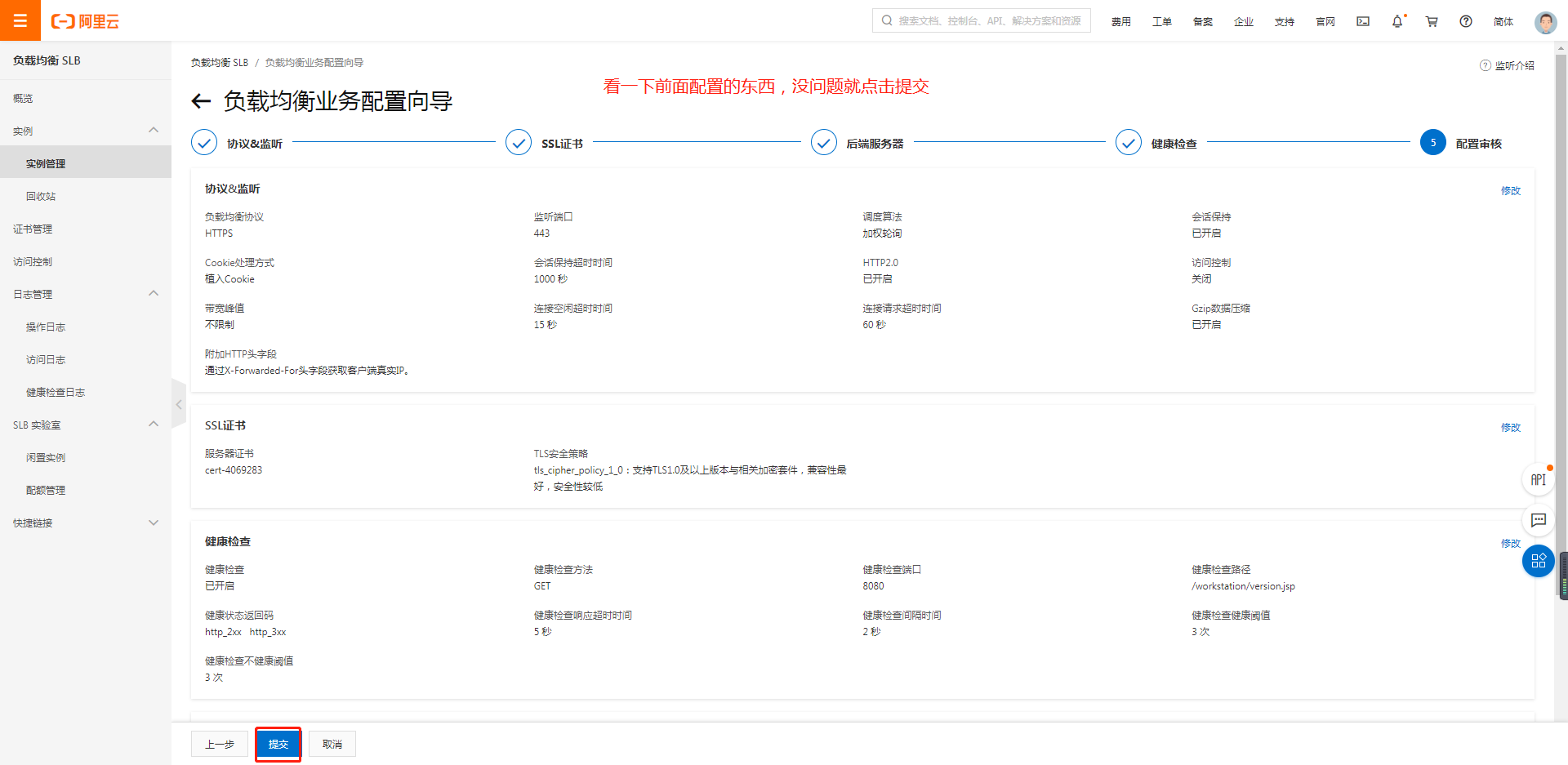Collapse the left sidebar with arrow handle
This screenshot has height=765, width=1568.
[x=179, y=404]
